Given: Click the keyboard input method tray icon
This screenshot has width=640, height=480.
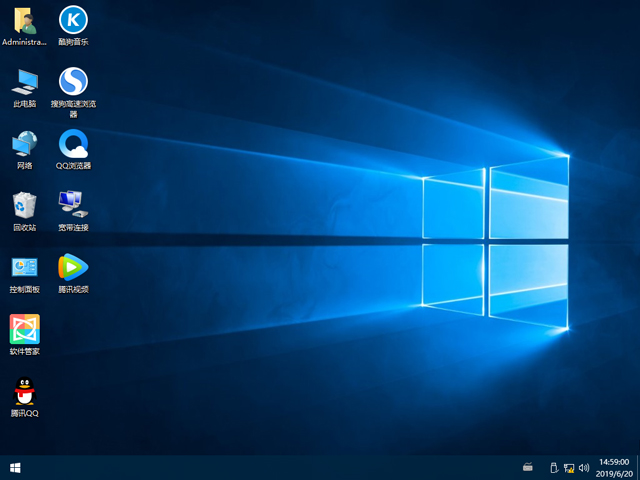Looking at the screenshot, I should [x=528, y=467].
